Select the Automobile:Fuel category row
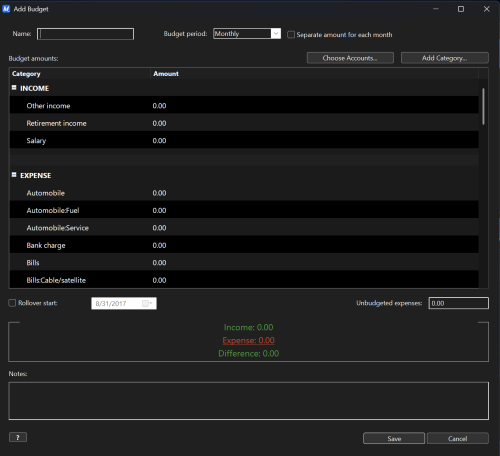Image resolution: width=500 pixels, height=456 pixels. click(244, 210)
